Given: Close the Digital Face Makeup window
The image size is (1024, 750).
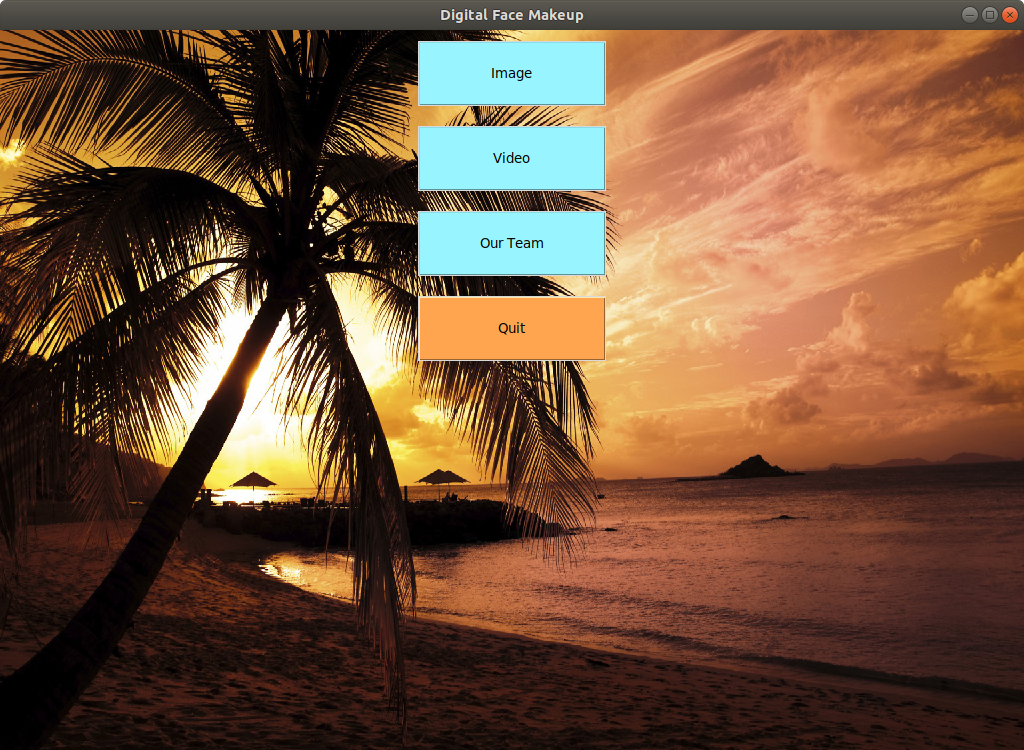Looking at the screenshot, I should click(1010, 14).
